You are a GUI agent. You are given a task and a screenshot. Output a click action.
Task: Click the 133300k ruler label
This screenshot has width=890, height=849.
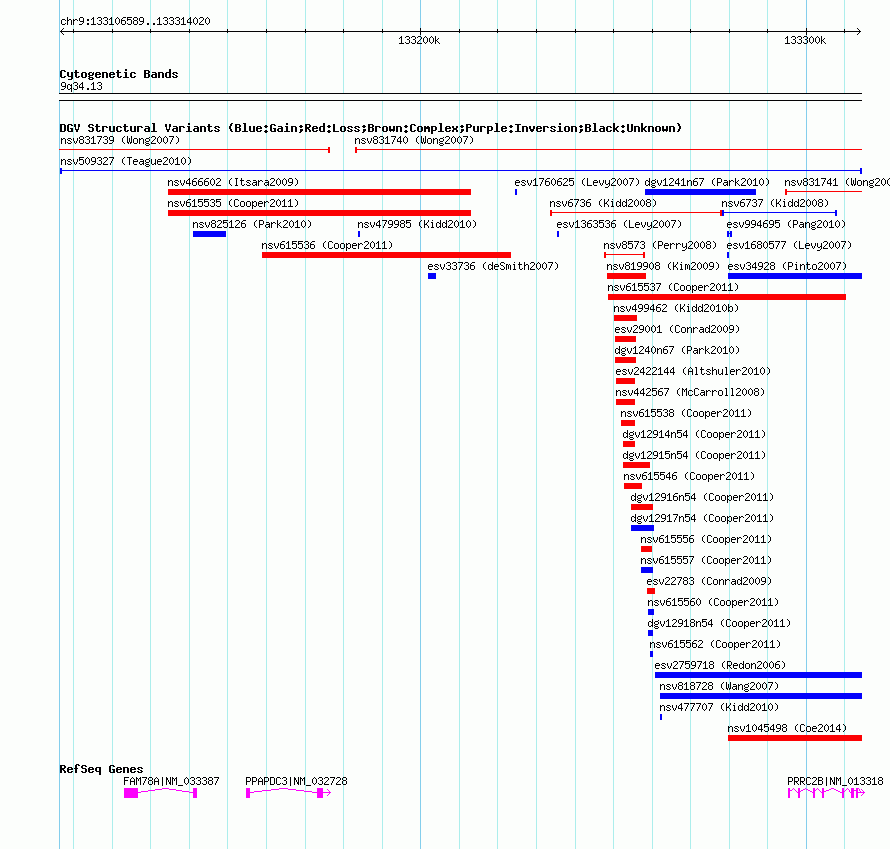805,40
